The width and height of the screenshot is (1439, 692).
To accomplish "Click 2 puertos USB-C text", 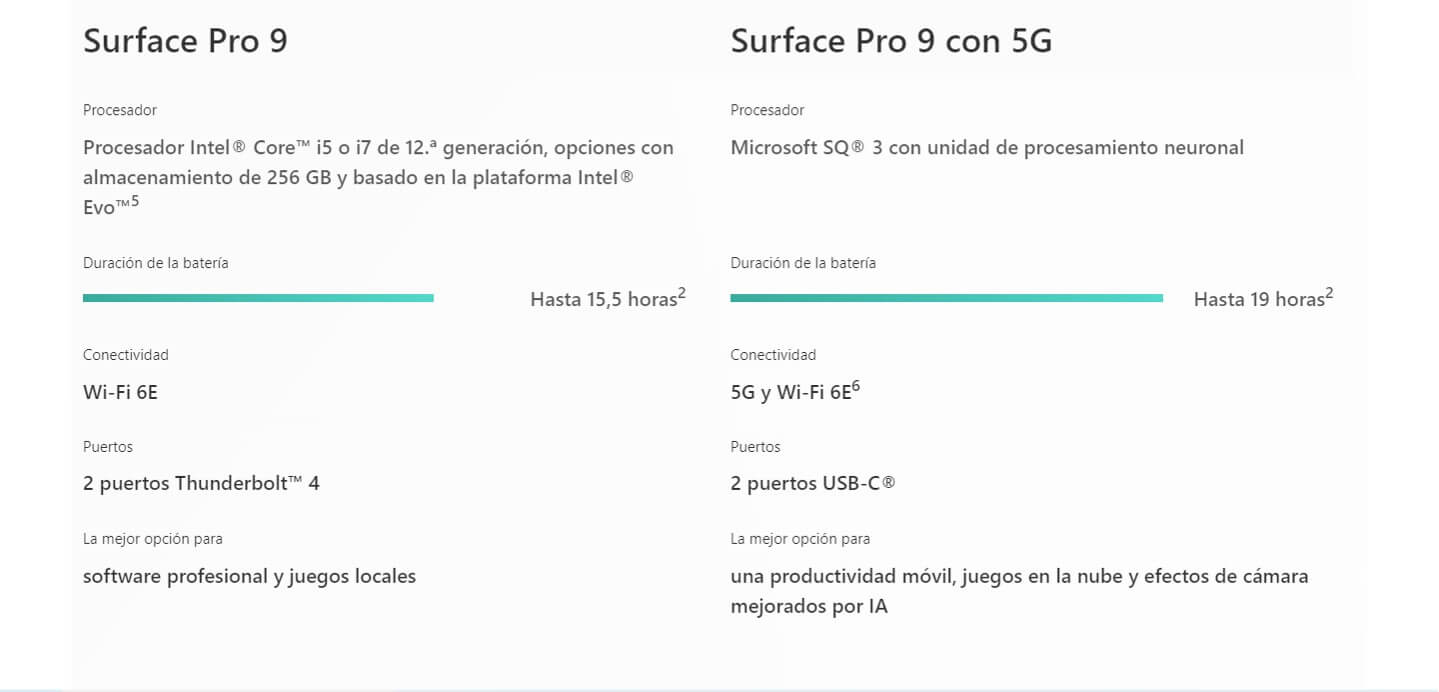I will [x=813, y=484].
